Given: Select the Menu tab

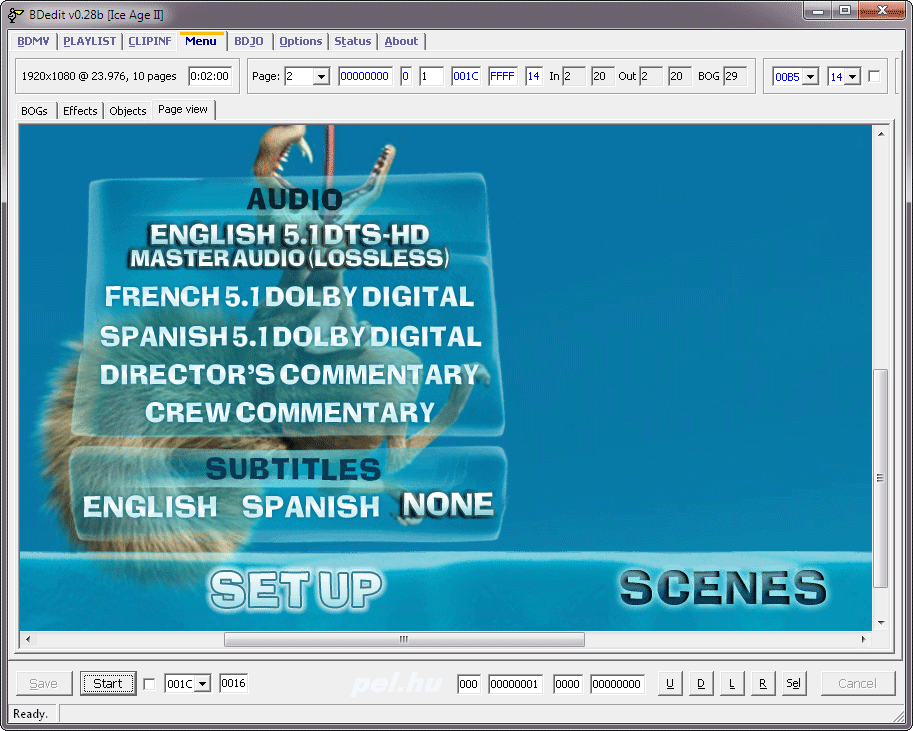Looking at the screenshot, I should (201, 41).
